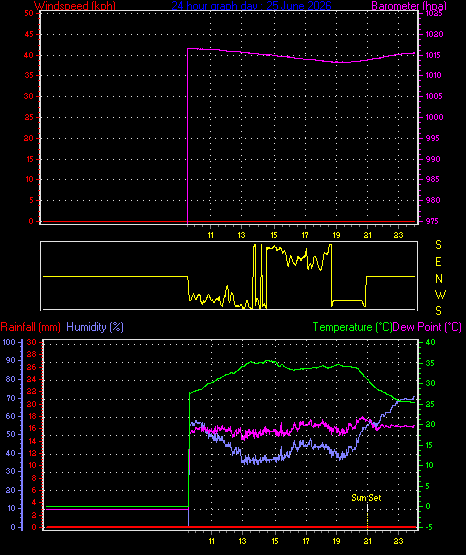Select 6 on the rainfall axis
Image resolution: width=466 pixels, height=555 pixels.
tap(34, 490)
